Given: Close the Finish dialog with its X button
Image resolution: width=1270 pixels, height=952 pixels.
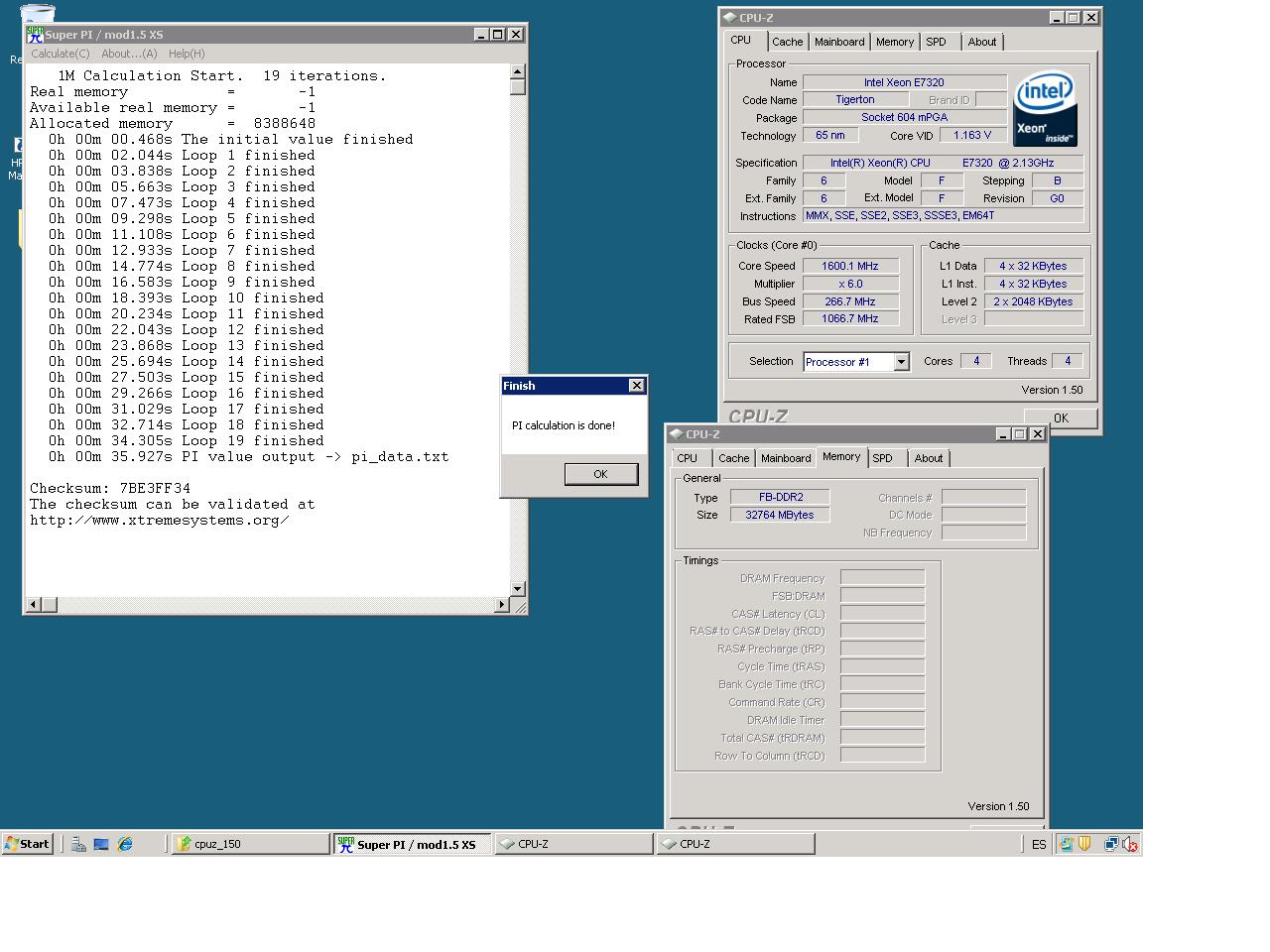Looking at the screenshot, I should pyautogui.click(x=637, y=386).
